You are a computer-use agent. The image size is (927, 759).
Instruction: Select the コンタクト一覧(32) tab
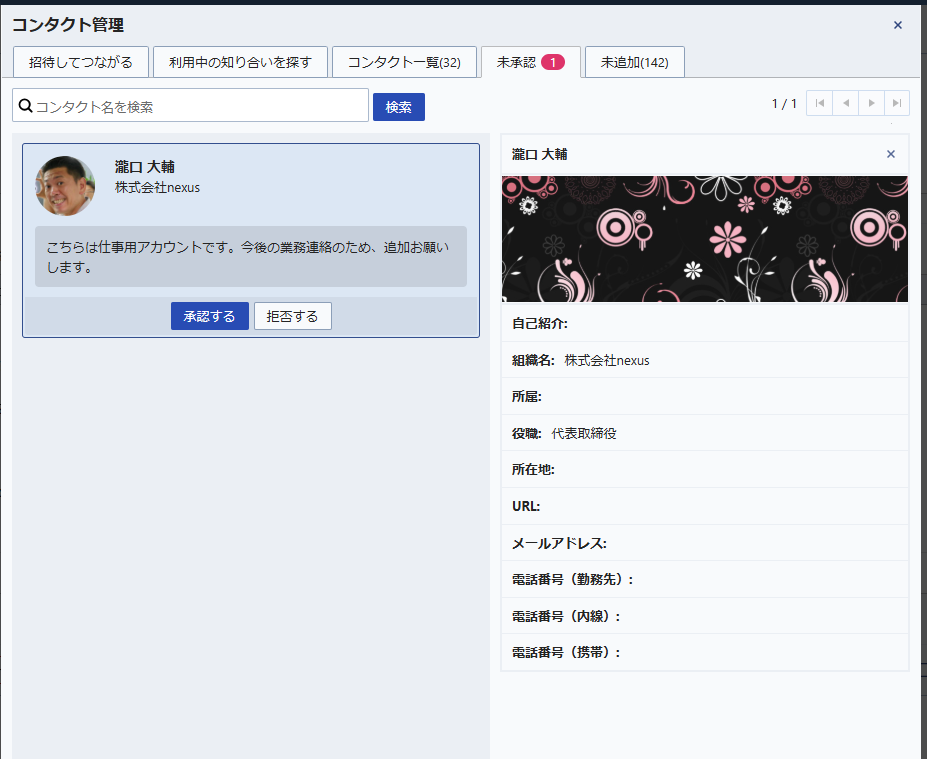[404, 62]
